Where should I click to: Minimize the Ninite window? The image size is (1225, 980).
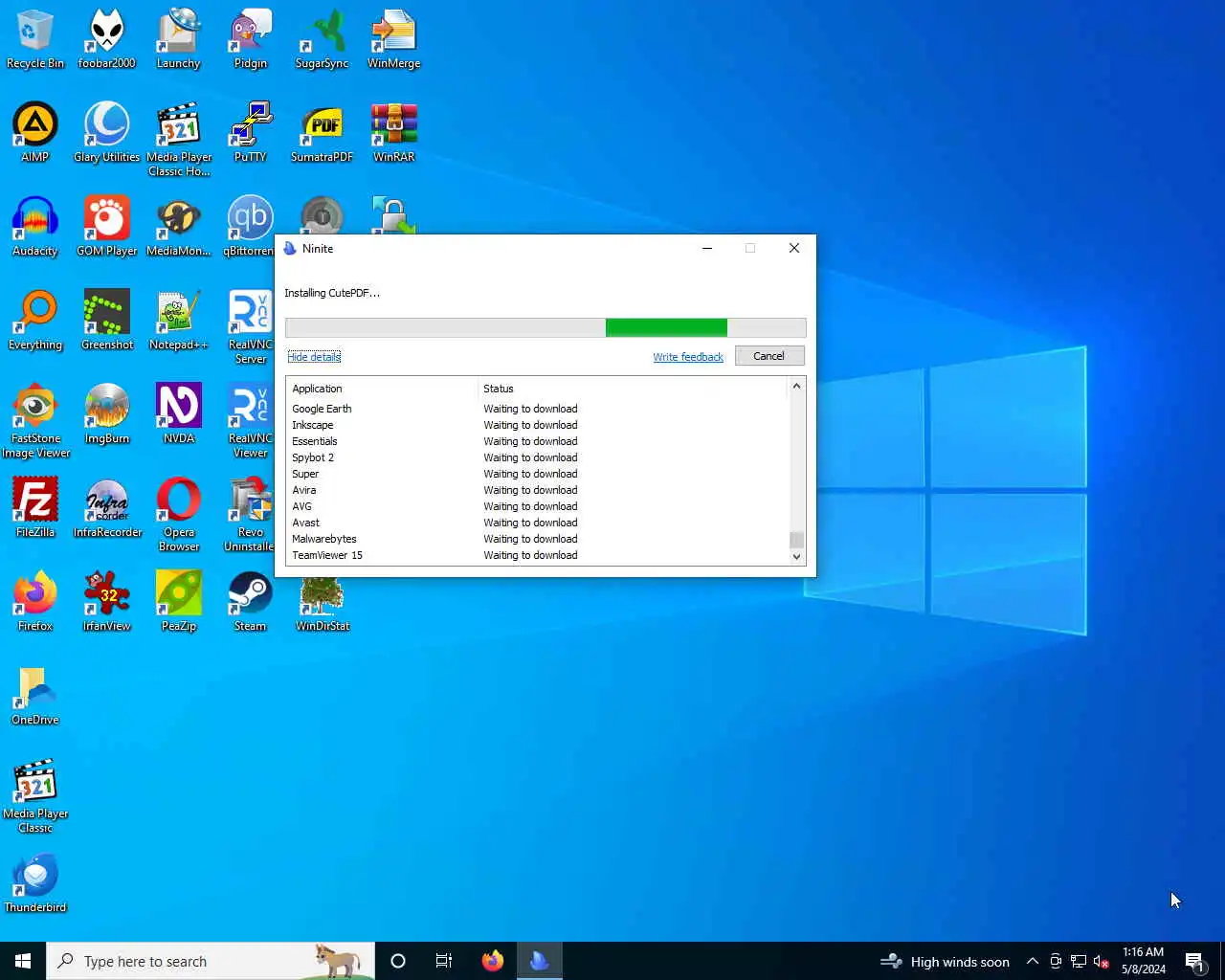tap(707, 248)
